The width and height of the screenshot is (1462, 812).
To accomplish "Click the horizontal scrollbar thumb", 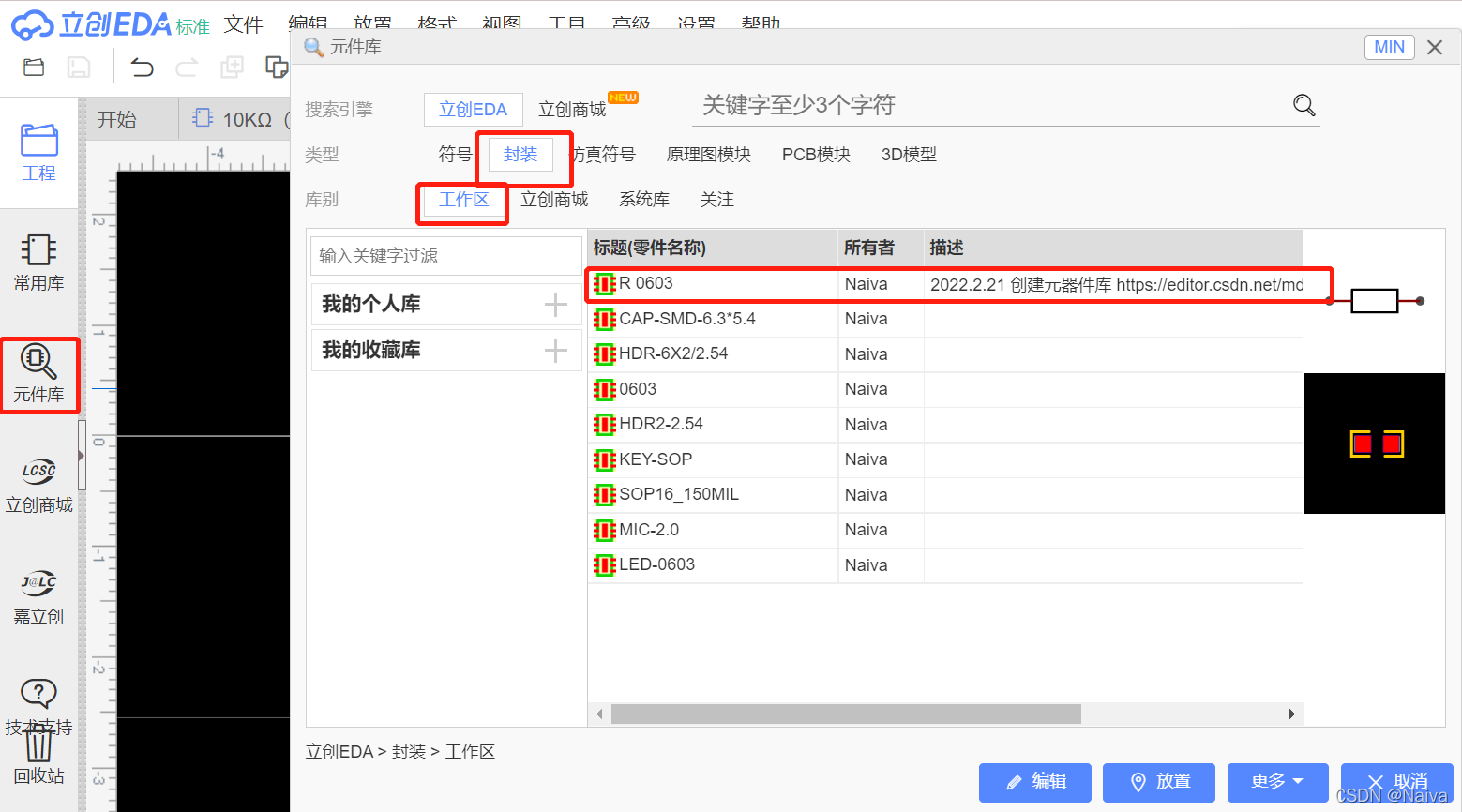I will coord(846,714).
